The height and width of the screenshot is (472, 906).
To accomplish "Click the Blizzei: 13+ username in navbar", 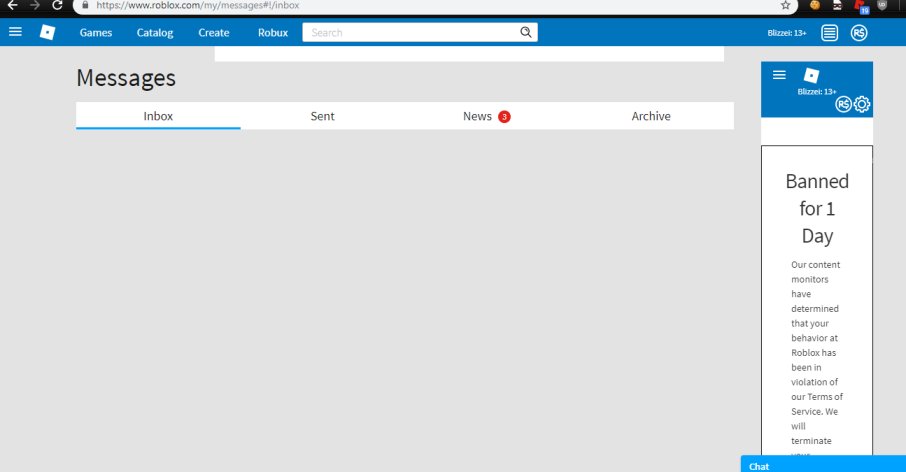I will click(x=786, y=33).
